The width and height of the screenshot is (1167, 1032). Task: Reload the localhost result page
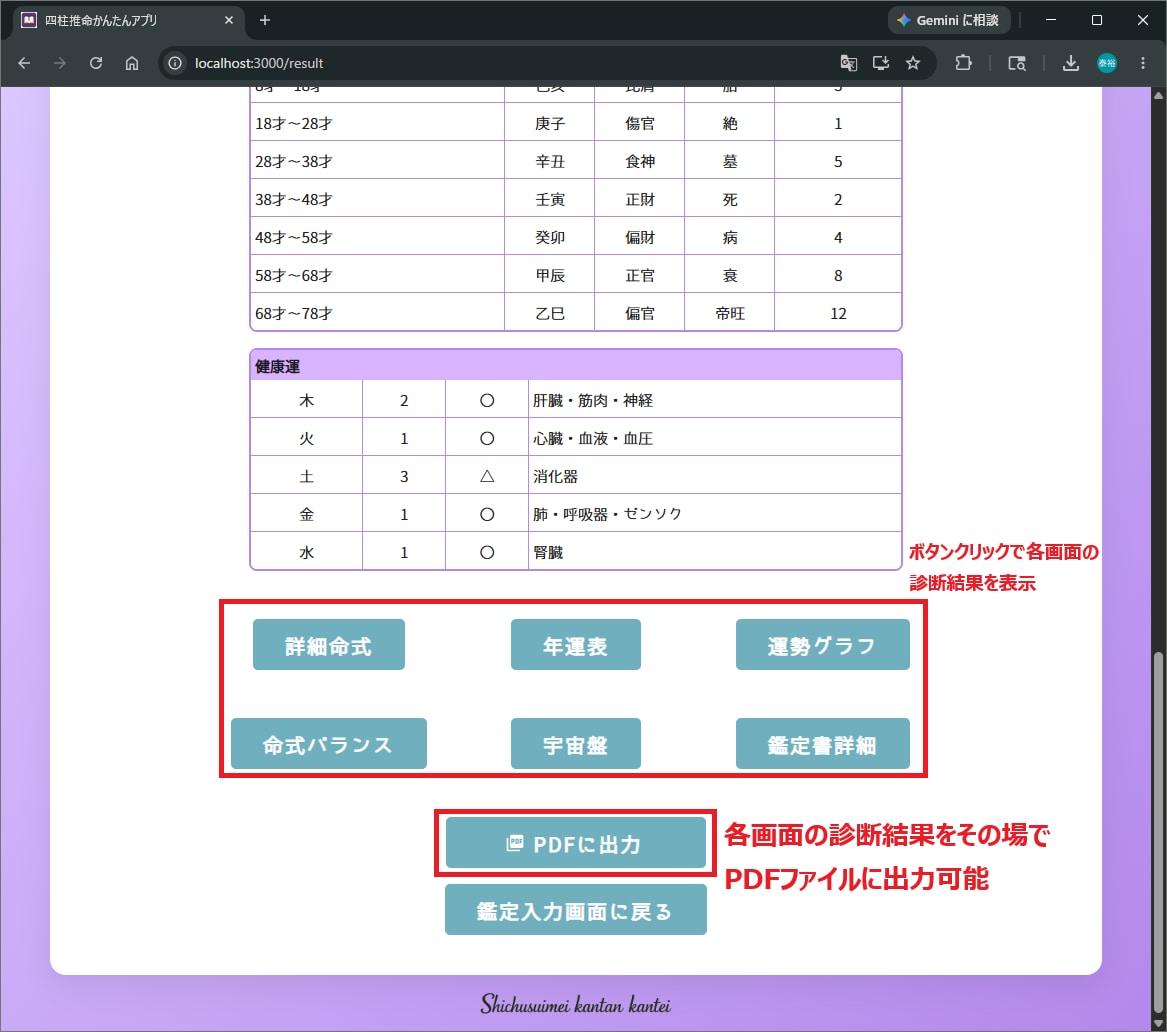96,63
